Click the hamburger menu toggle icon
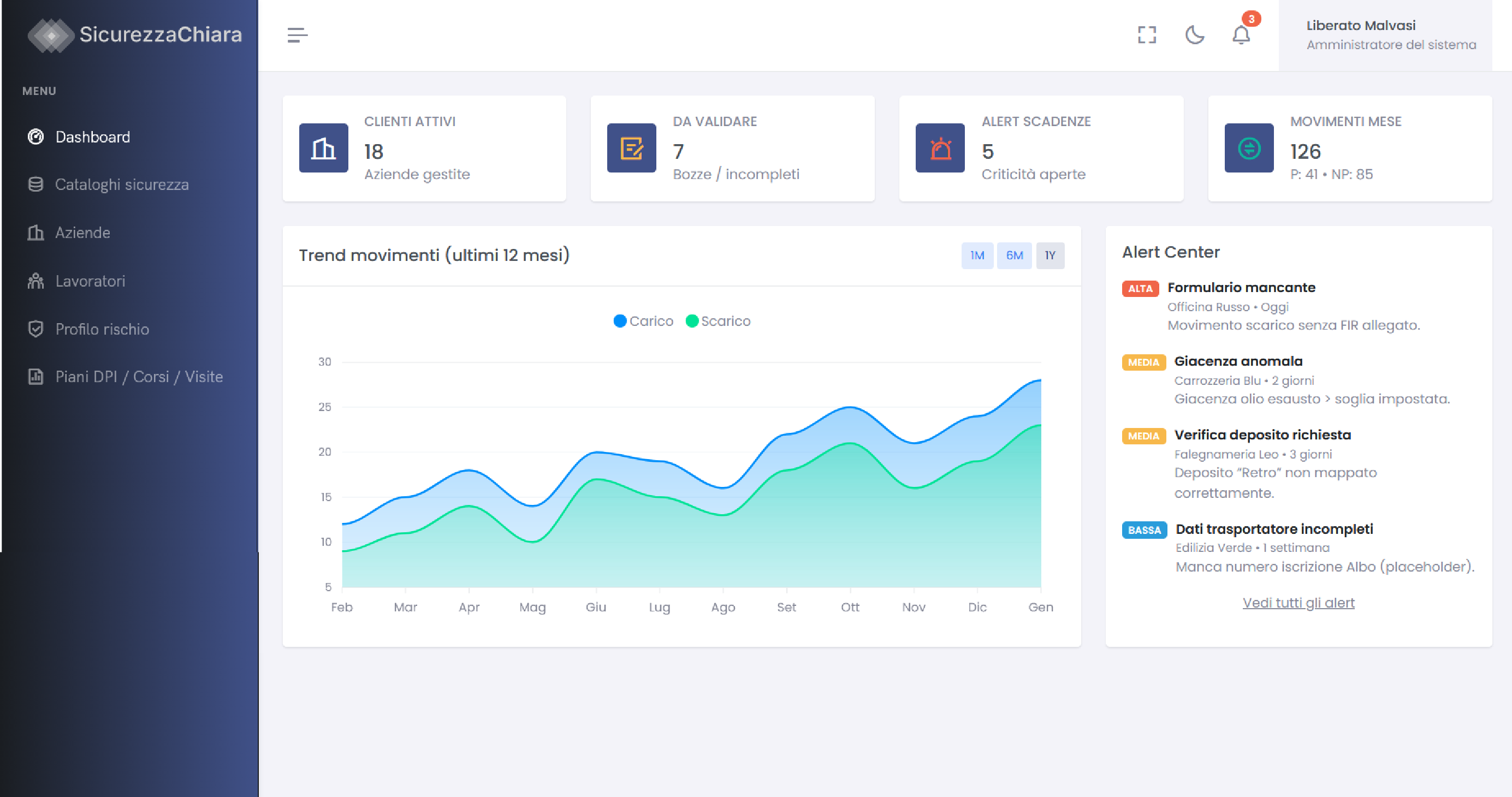 pyautogui.click(x=297, y=35)
